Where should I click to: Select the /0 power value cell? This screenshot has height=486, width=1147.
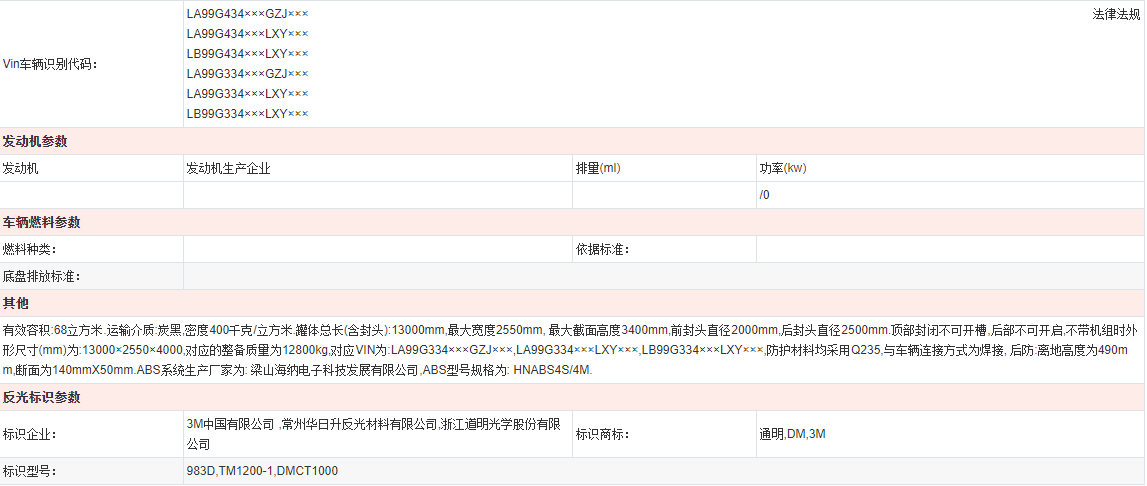(x=765, y=195)
